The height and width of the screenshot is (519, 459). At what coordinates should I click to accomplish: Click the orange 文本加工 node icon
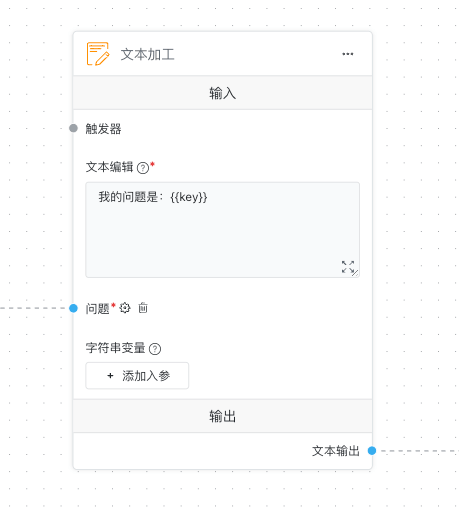click(x=98, y=54)
